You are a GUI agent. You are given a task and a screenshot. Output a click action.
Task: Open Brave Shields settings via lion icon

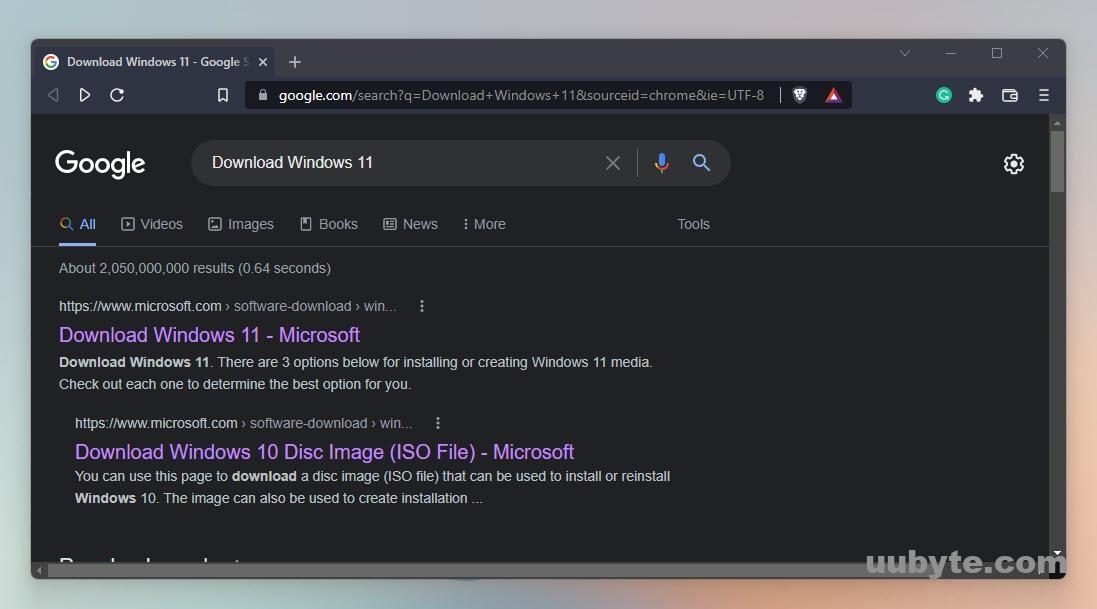pos(799,95)
